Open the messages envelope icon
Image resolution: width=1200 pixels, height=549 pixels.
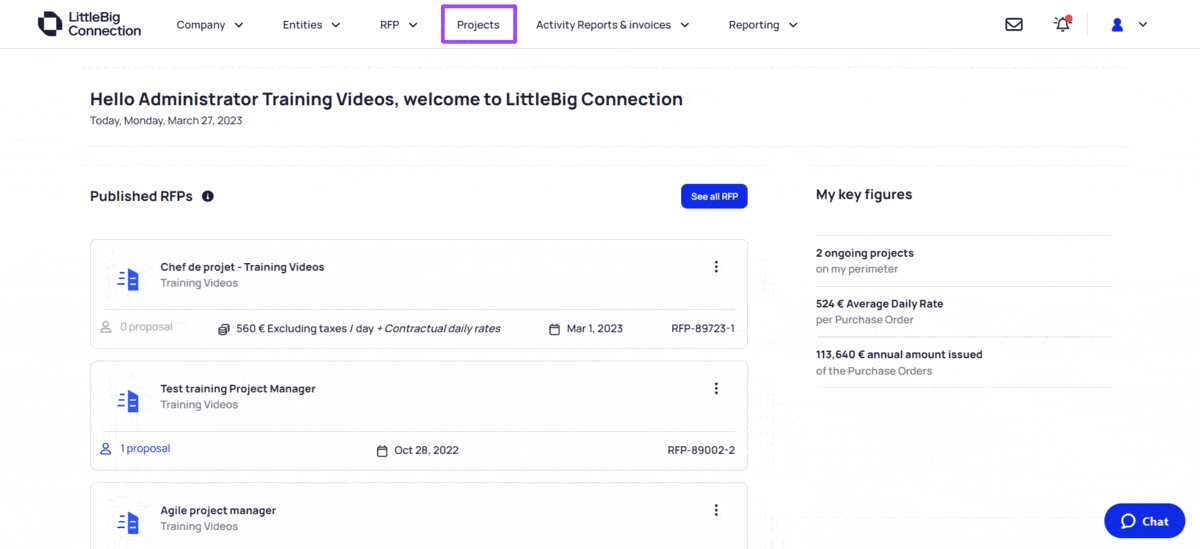[x=1014, y=25]
